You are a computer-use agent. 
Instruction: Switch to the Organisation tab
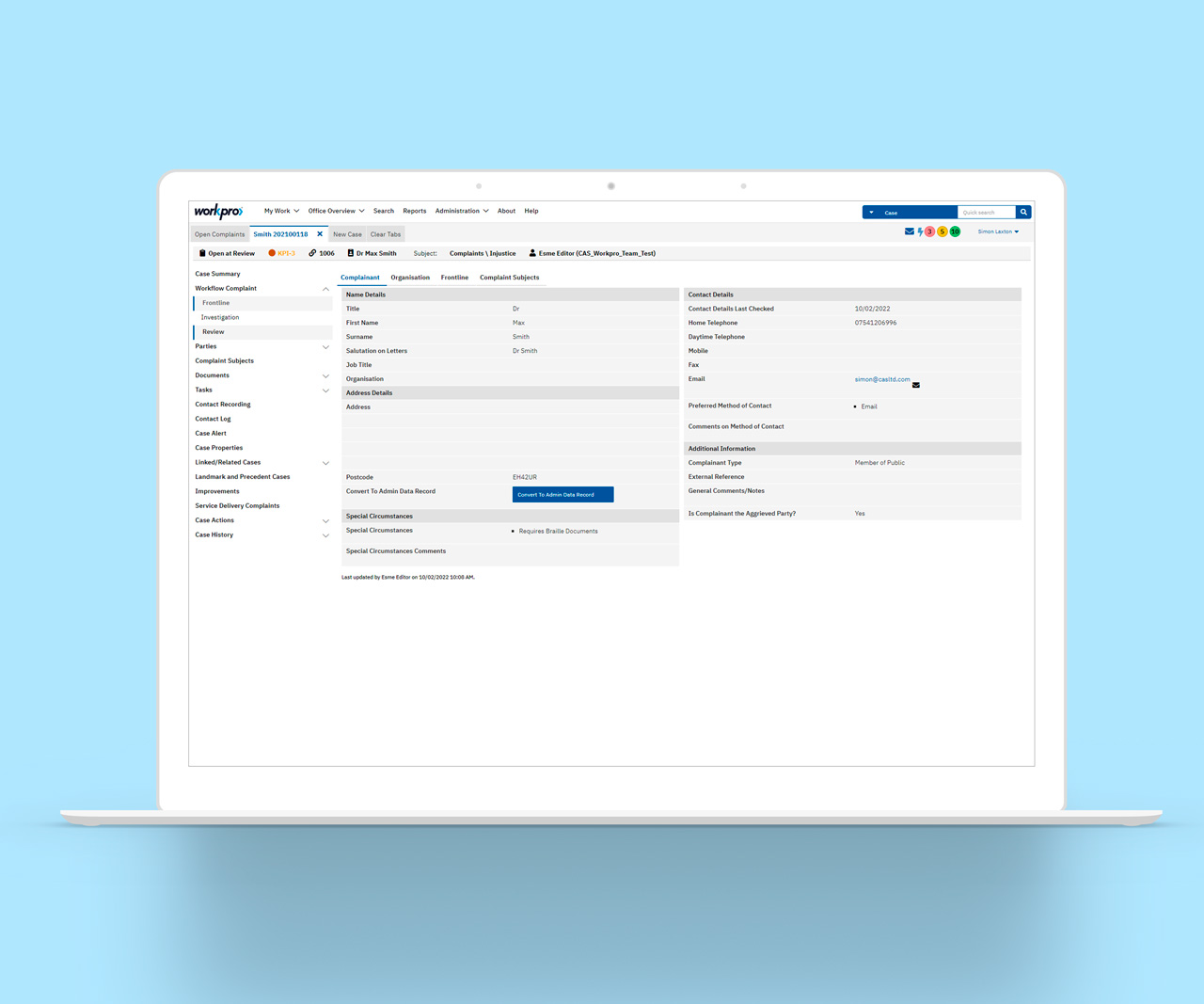point(410,278)
